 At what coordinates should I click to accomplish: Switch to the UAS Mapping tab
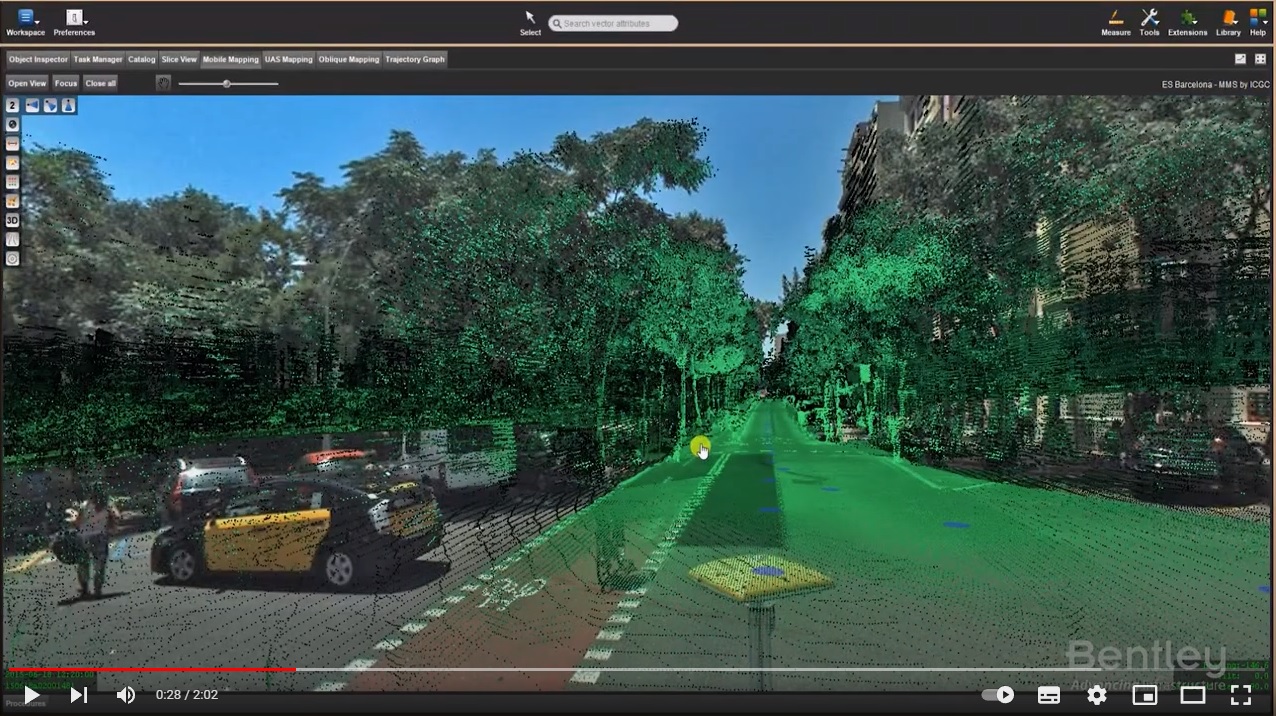tap(288, 59)
